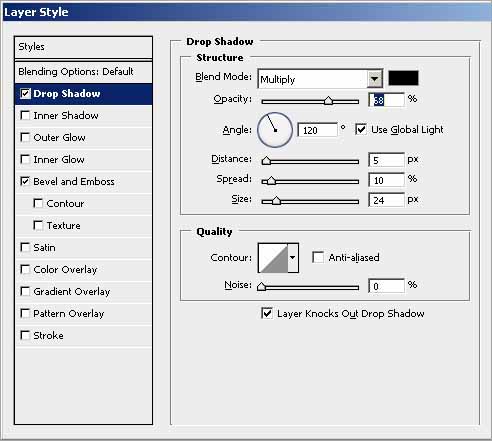492x441 pixels.
Task: Uncheck the Drop Shadow checkbox
Action: pyautogui.click(x=25, y=94)
